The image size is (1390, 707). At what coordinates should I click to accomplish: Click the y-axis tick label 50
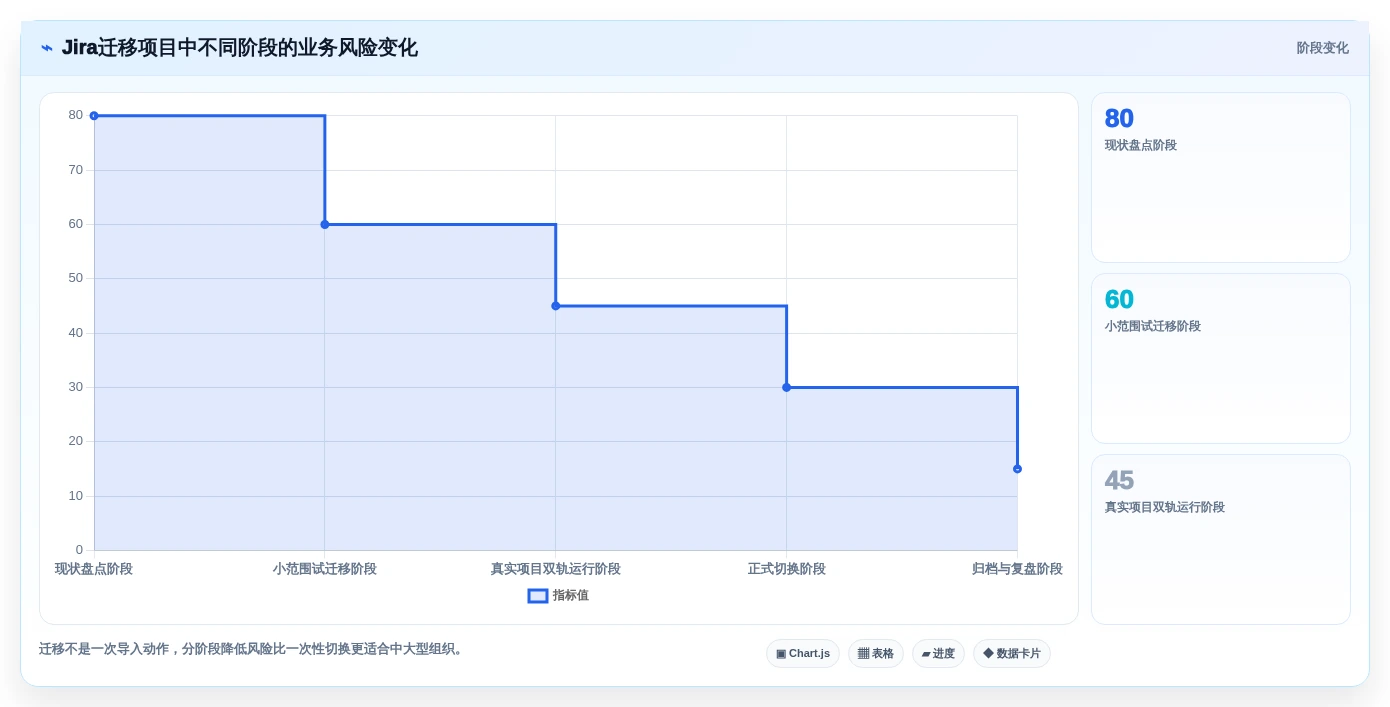(76, 278)
